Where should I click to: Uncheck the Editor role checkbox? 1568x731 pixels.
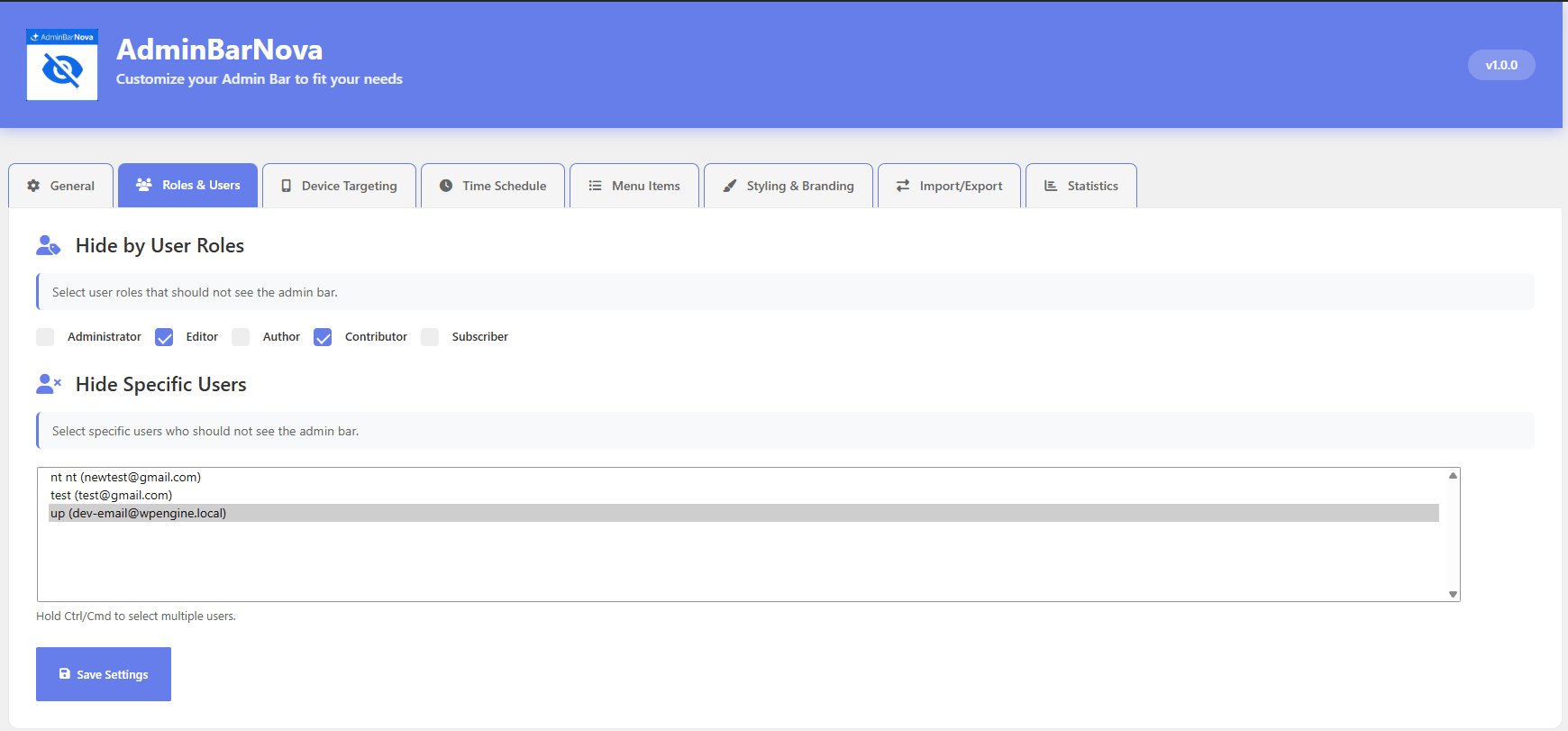[164, 337]
